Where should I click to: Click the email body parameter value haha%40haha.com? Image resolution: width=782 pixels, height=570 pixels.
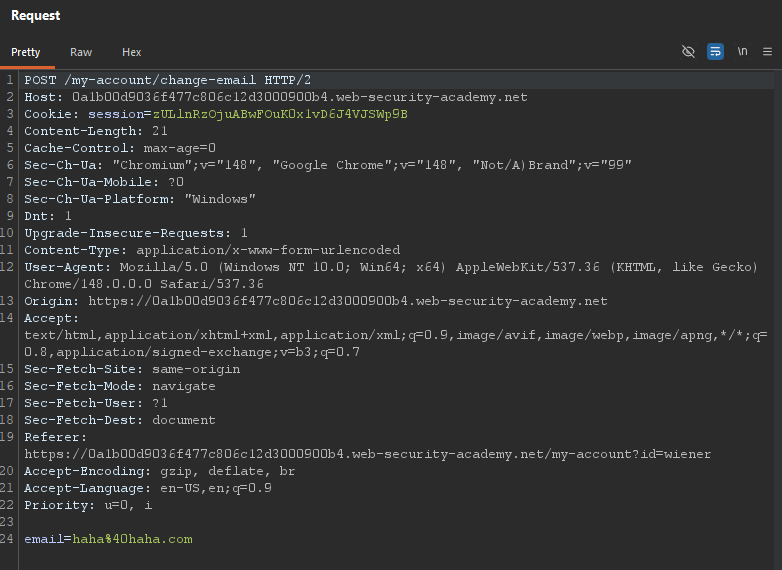[132, 539]
